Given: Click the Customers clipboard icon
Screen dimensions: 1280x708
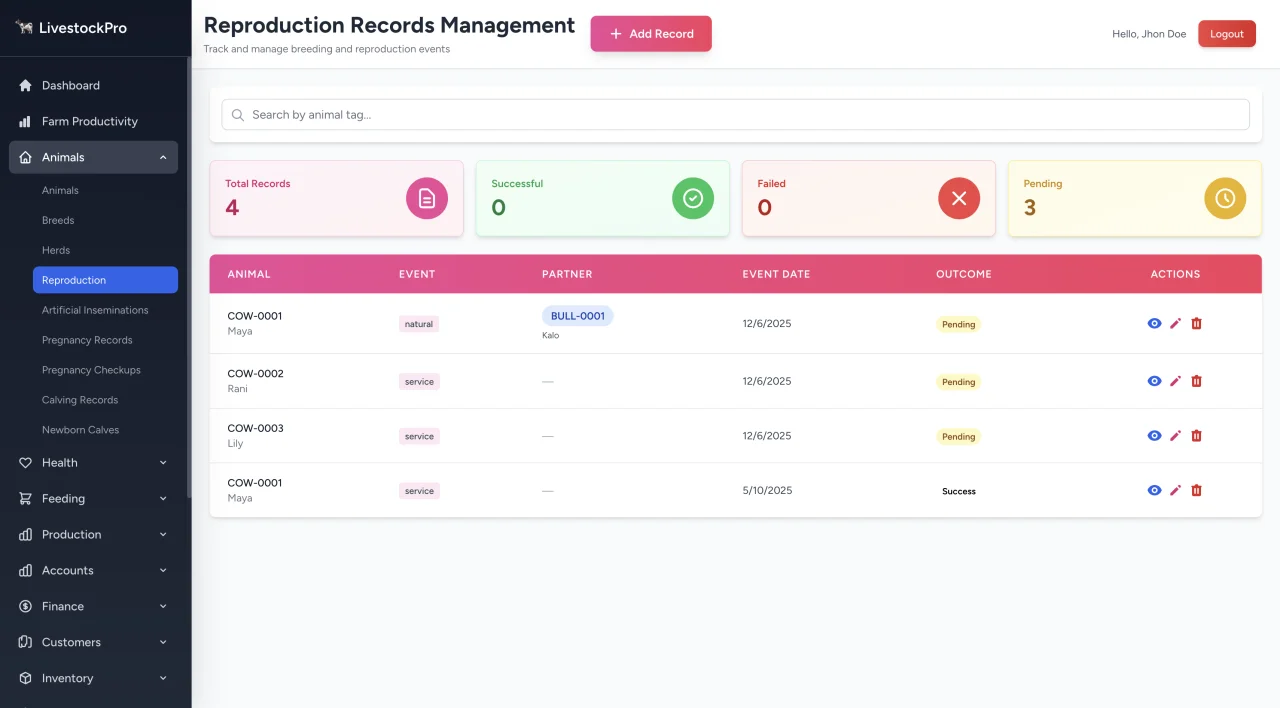Looking at the screenshot, I should 26,643.
